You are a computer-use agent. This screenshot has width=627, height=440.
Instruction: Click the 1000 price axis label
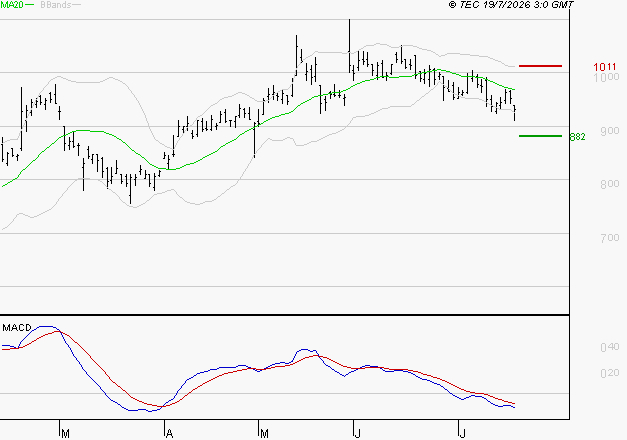point(606,77)
